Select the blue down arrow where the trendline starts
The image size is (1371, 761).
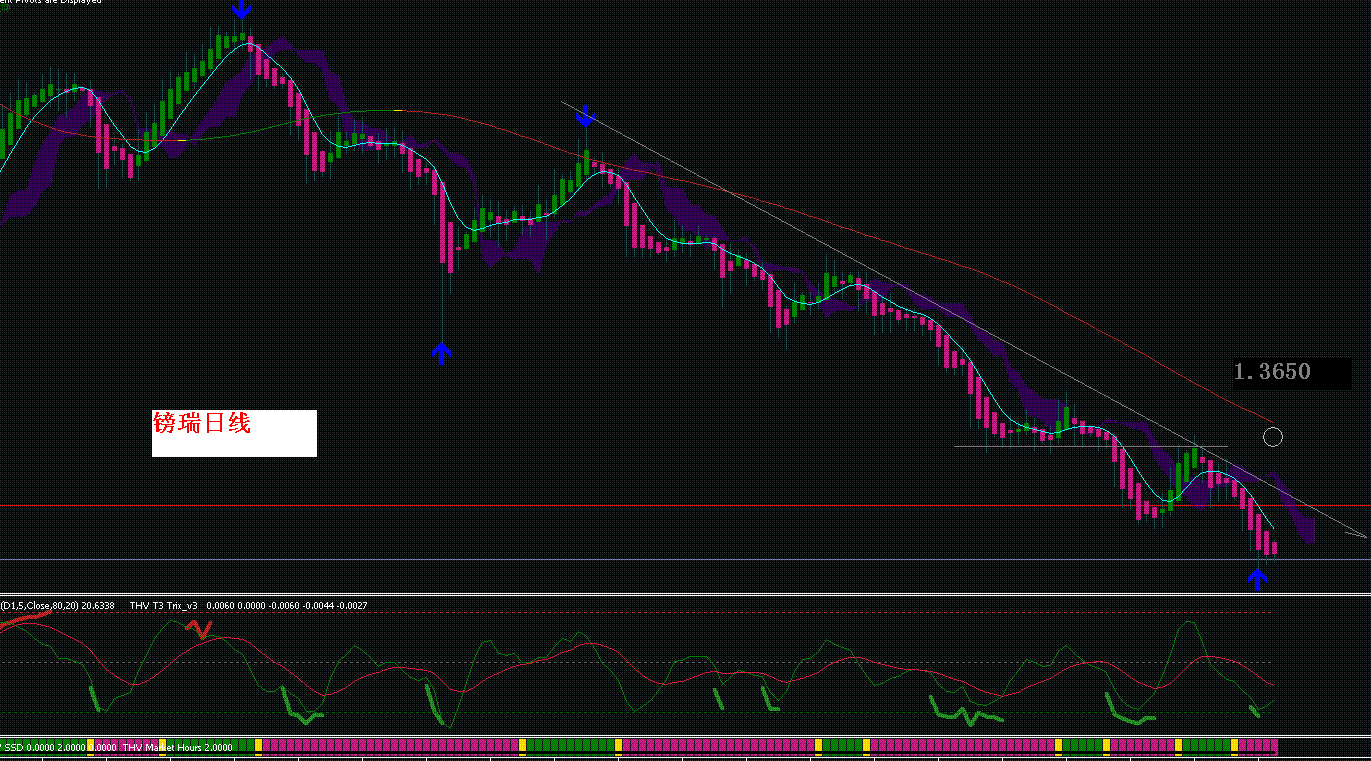pos(586,117)
